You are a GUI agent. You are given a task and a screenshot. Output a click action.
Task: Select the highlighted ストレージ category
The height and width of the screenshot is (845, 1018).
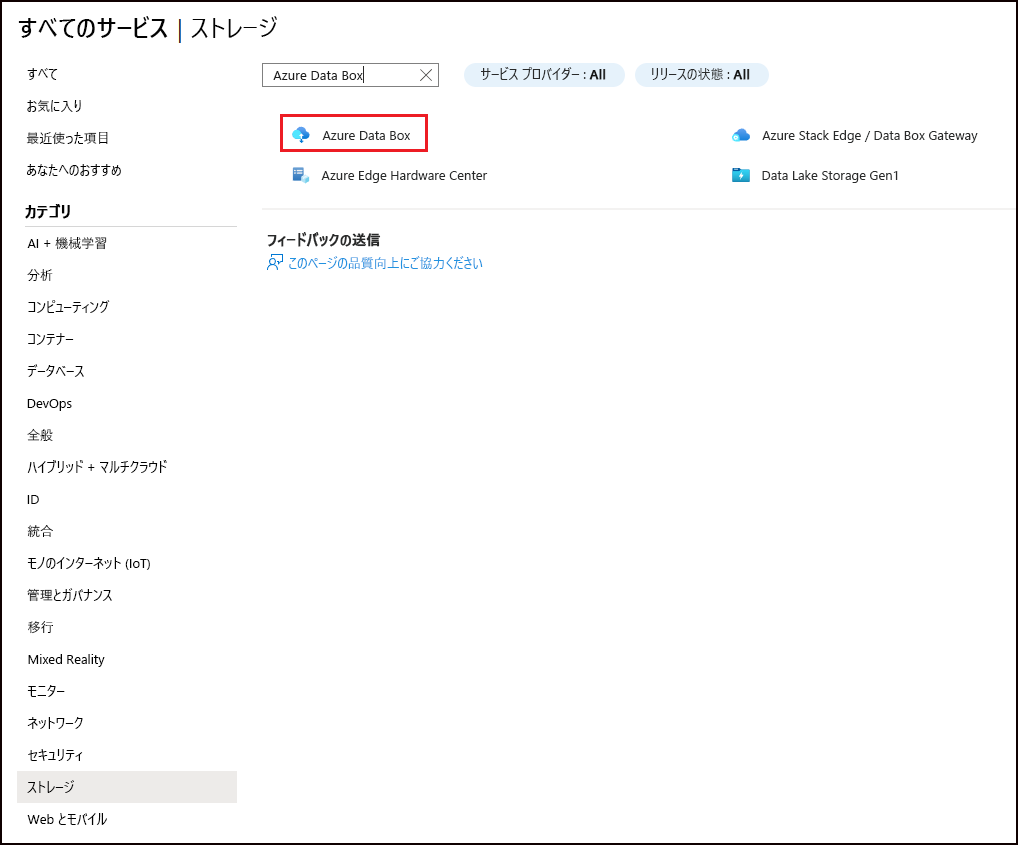pyautogui.click(x=127, y=787)
